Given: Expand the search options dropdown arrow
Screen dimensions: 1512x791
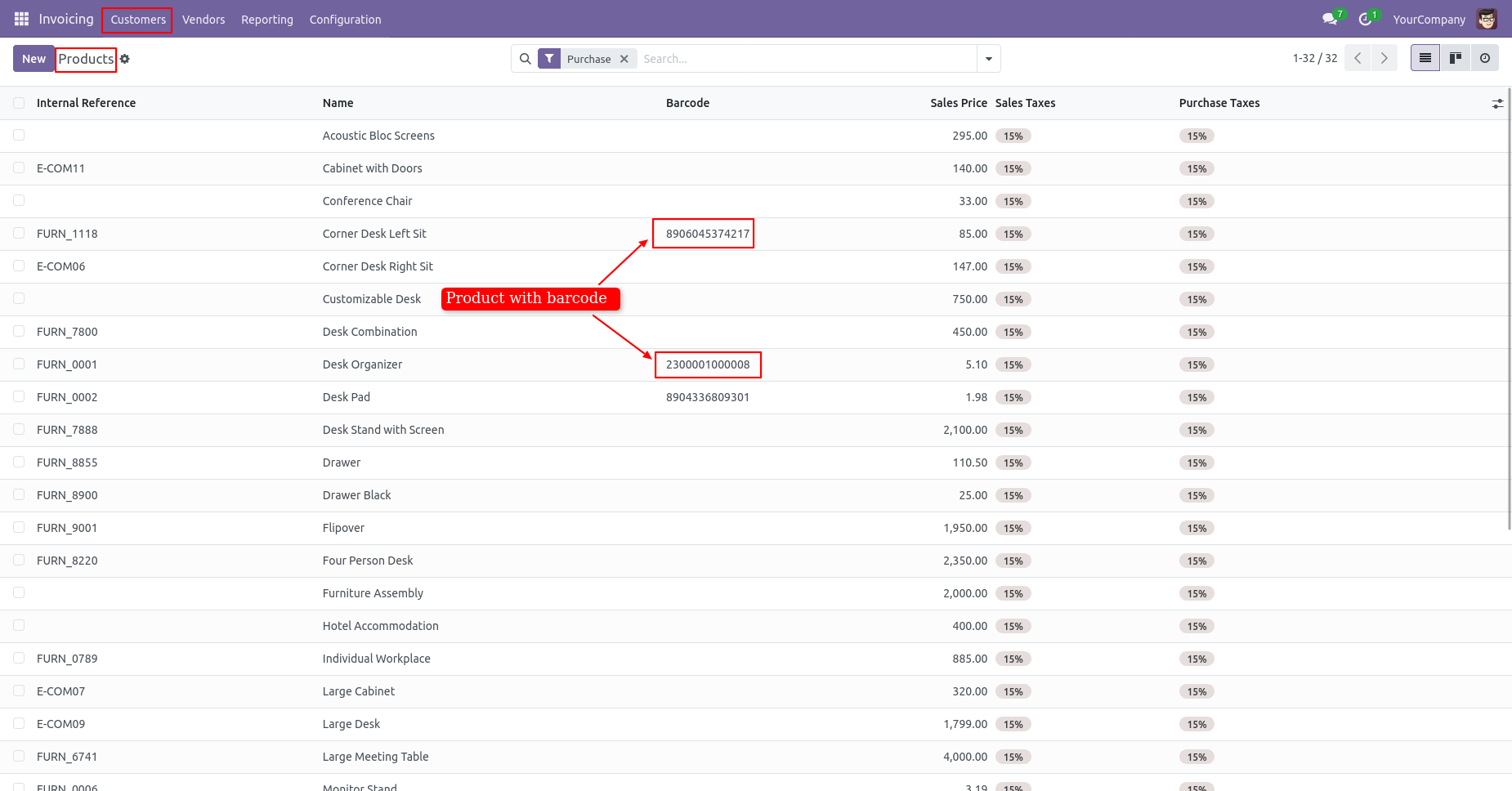Looking at the screenshot, I should pyautogui.click(x=989, y=59).
